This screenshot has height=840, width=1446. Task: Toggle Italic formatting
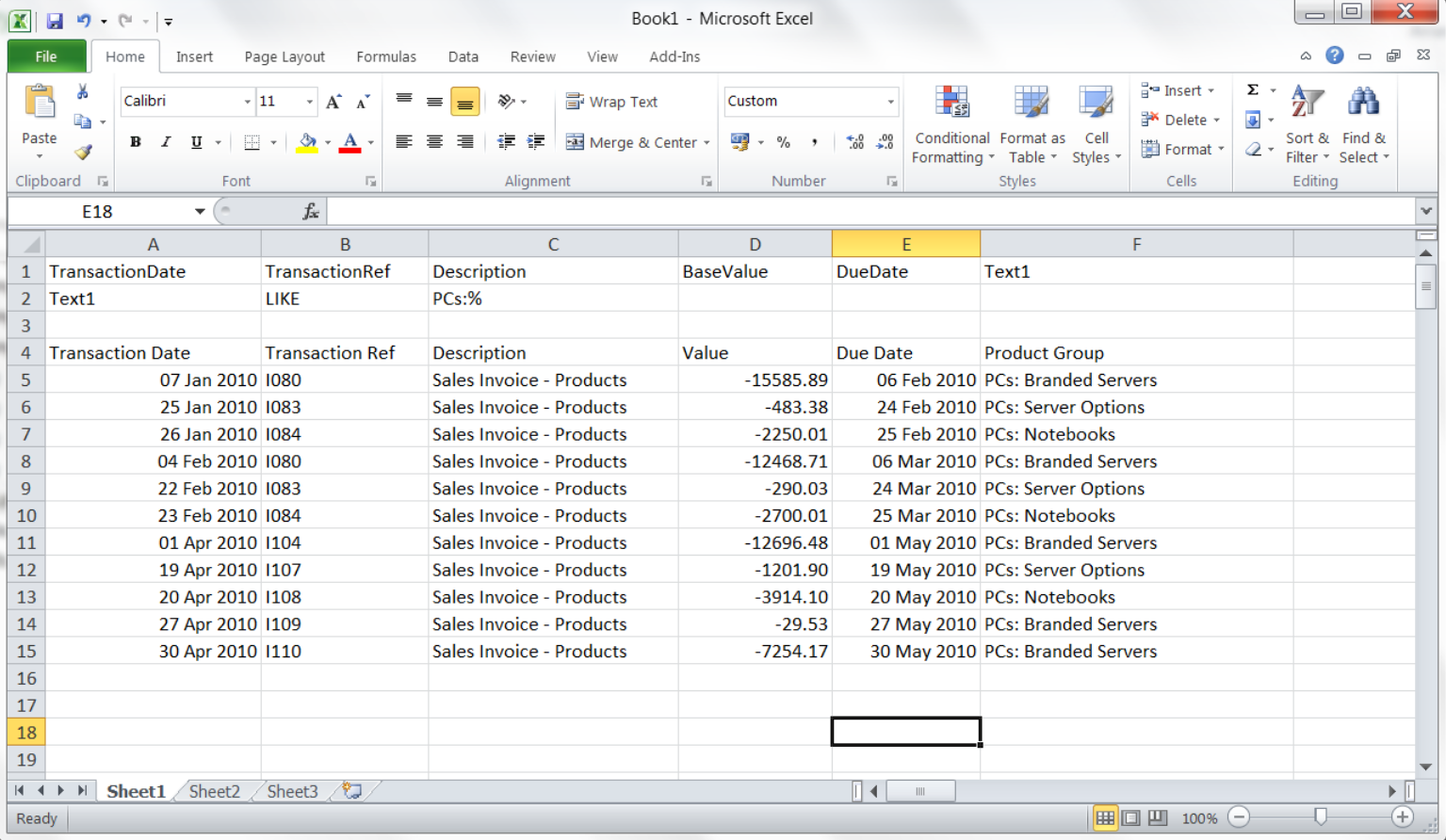point(166,142)
